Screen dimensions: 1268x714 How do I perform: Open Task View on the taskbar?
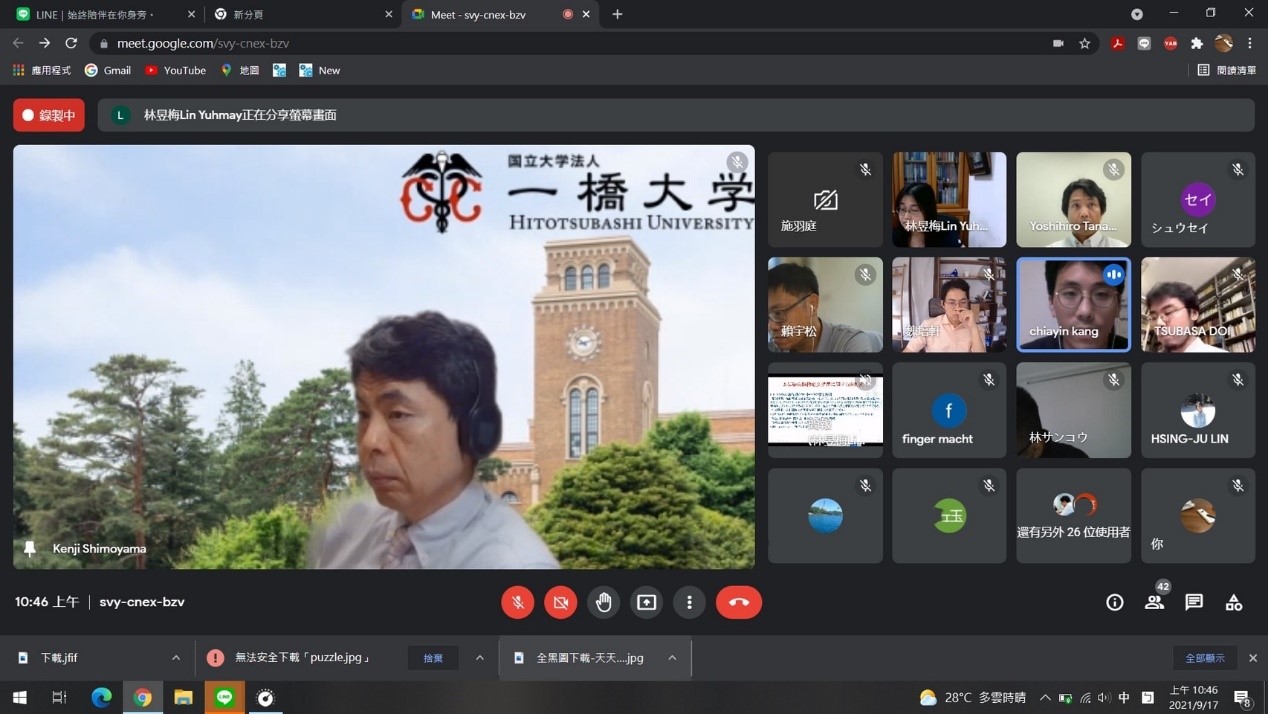coord(59,697)
